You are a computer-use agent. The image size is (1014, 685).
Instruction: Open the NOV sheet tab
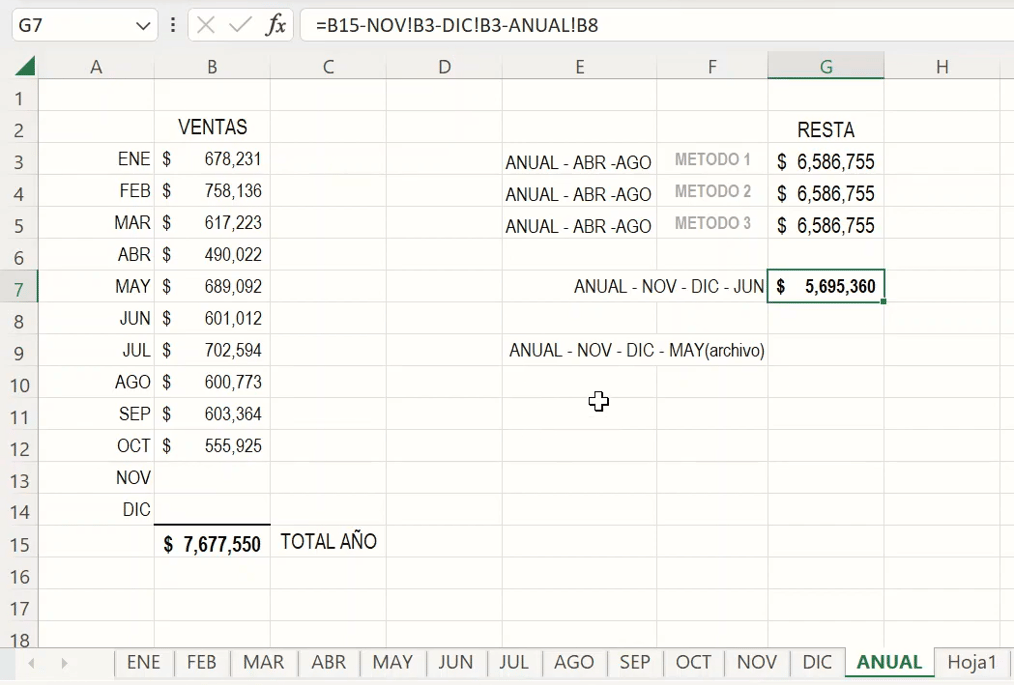757,662
